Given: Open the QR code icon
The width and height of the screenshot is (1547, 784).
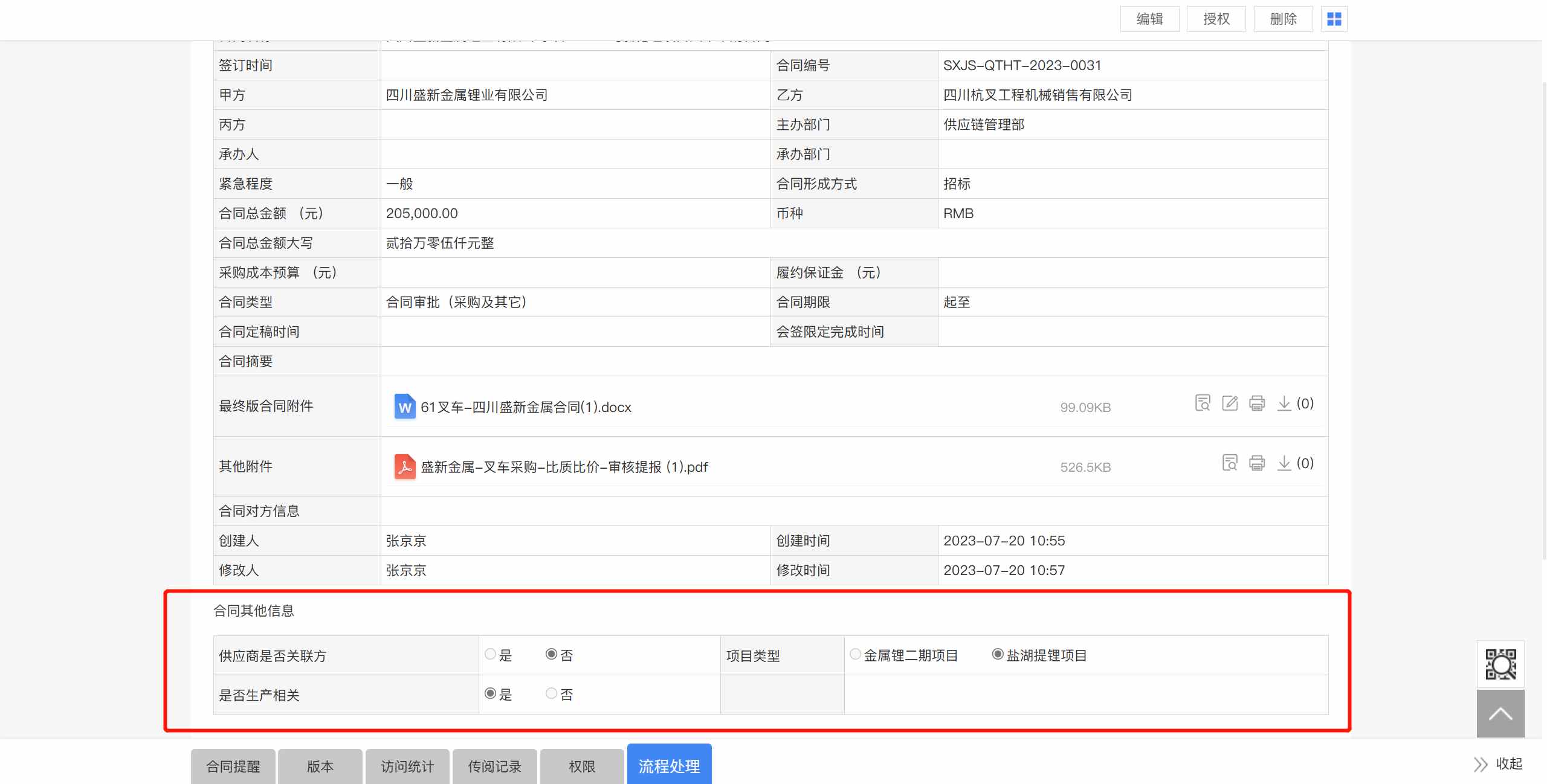Looking at the screenshot, I should tap(1500, 664).
